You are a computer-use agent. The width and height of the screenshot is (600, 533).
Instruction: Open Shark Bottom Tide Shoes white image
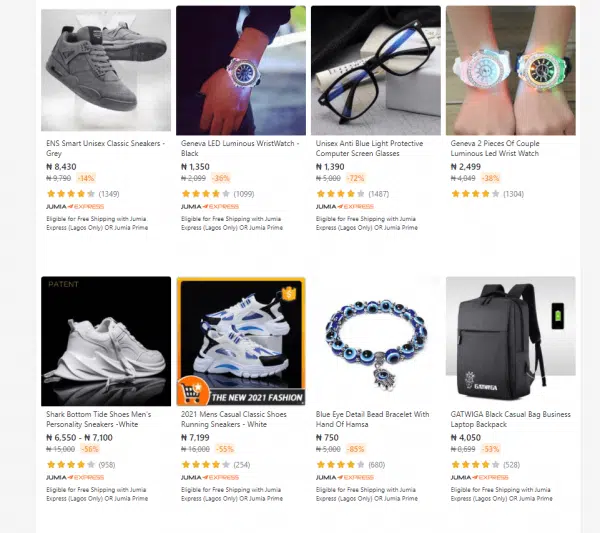point(106,341)
